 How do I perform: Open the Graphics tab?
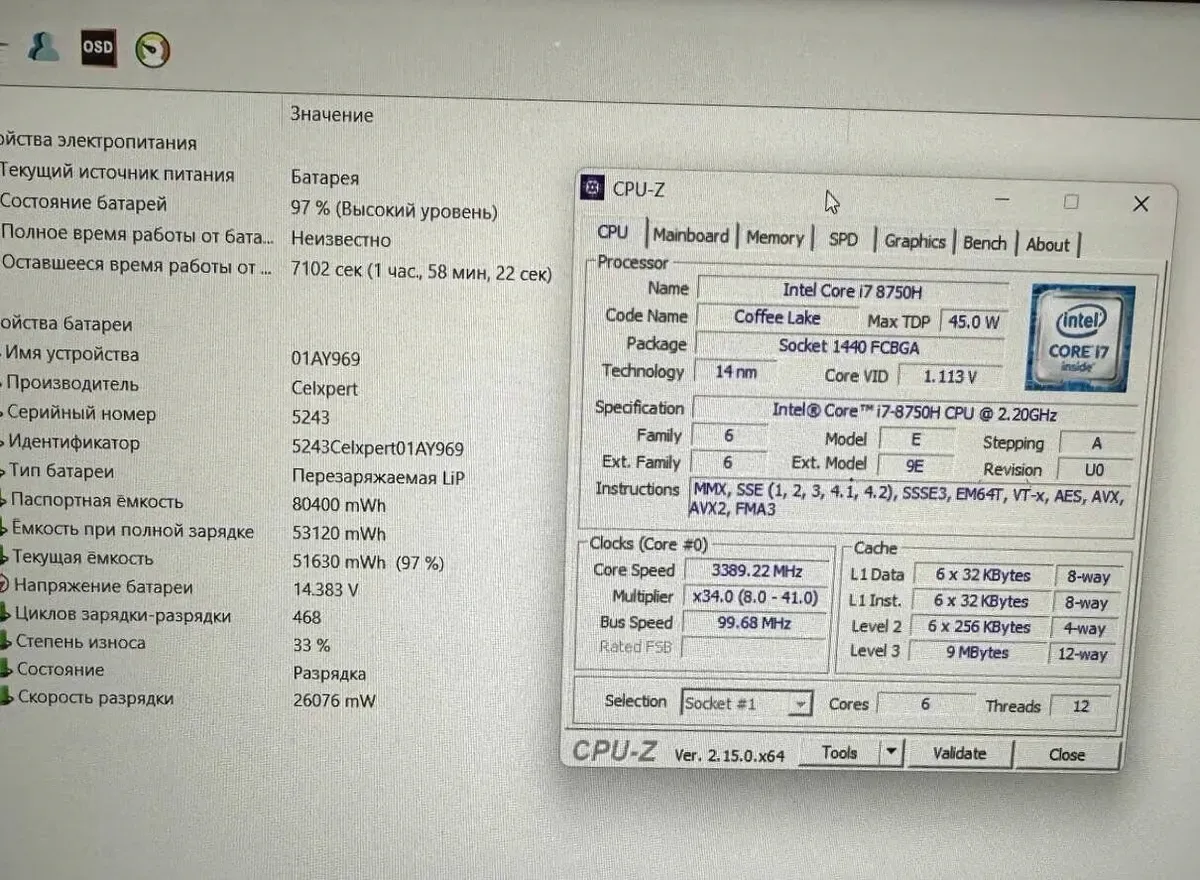coord(914,241)
